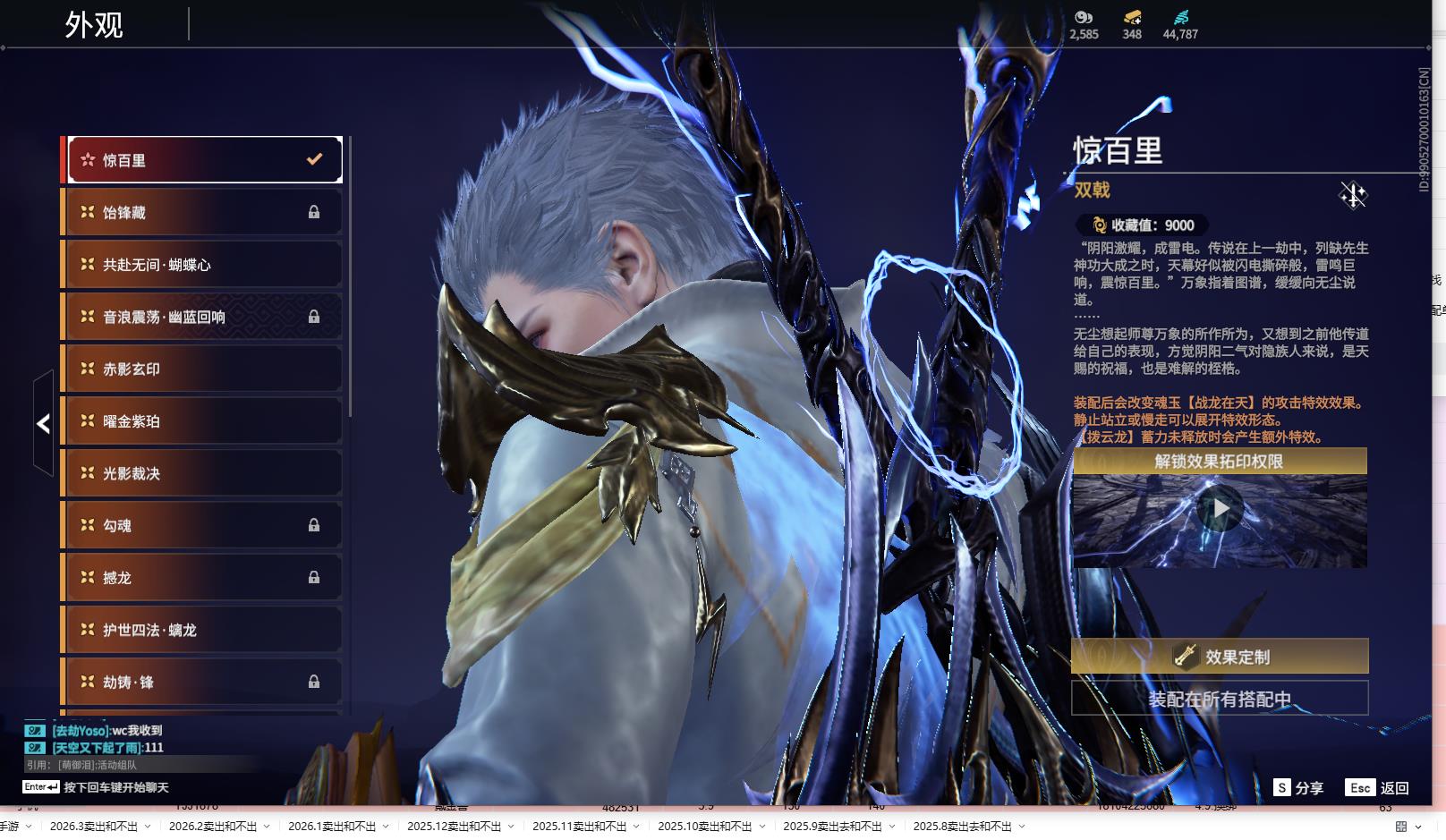Switch to the 2026.2卖出和不出 sheet tab
The image size is (1446, 840).
213,827
